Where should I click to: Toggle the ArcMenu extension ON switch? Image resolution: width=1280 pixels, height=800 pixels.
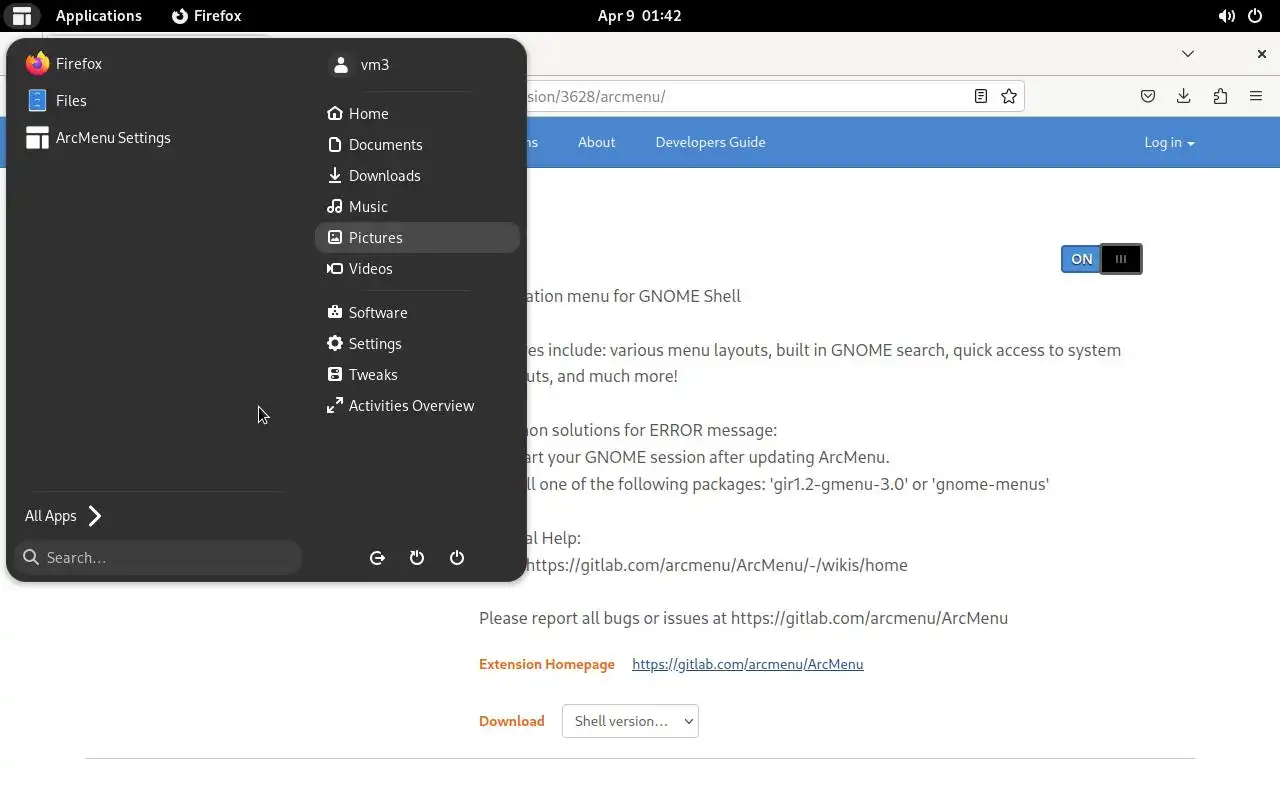[x=1101, y=259]
